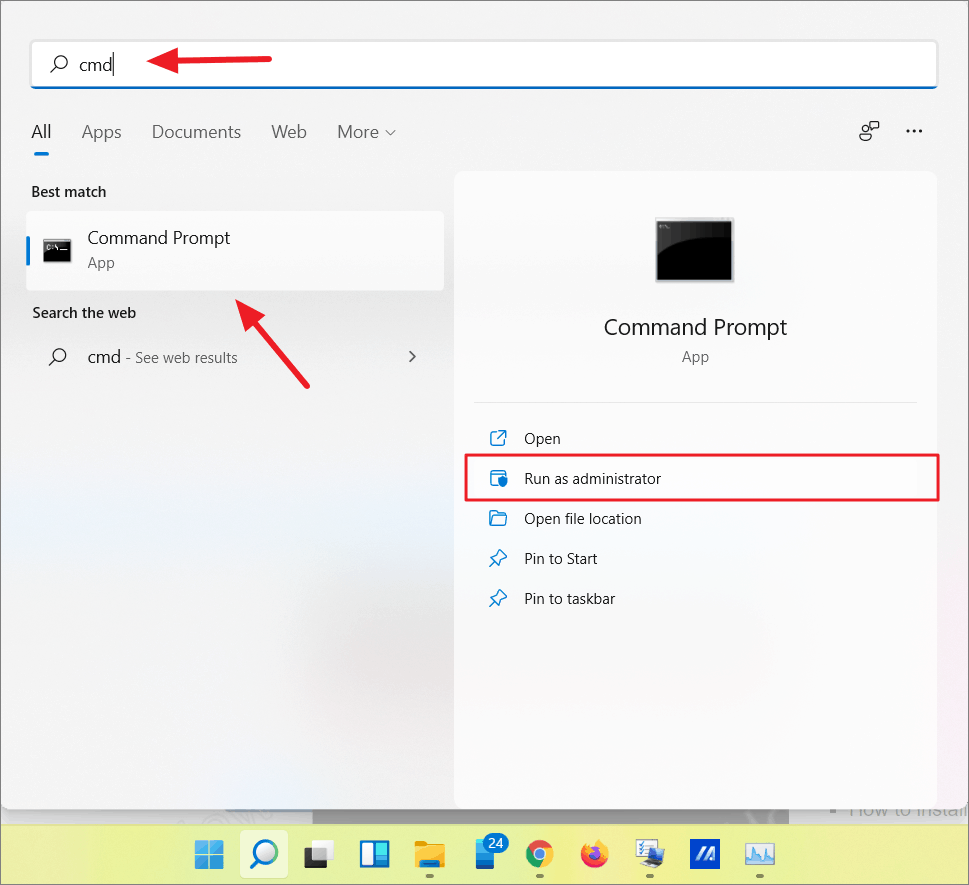
Task: Click the search box containing cmd
Action: (484, 64)
